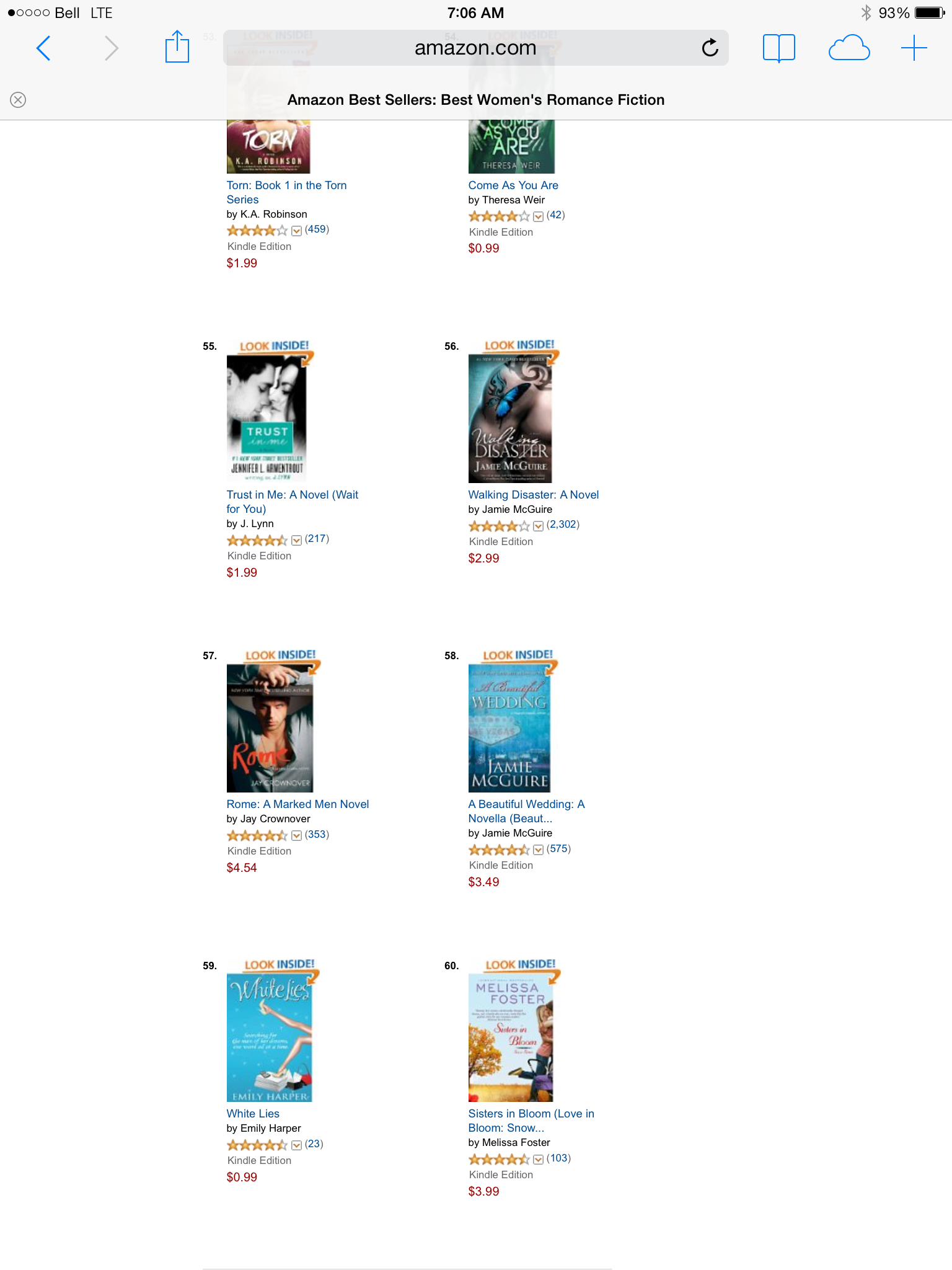952x1270 pixels.
Task: Go back with Safari's back arrow
Action: point(43,48)
